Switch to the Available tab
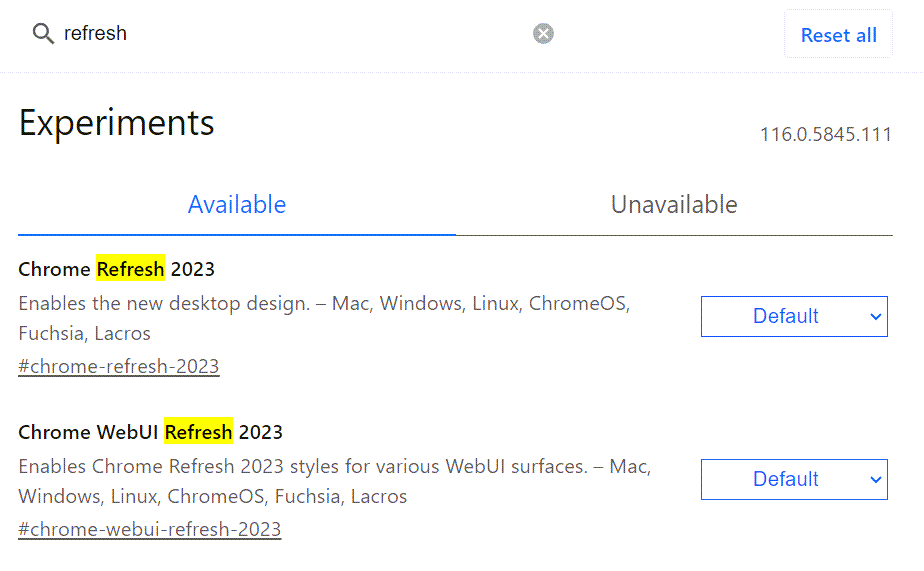The width and height of the screenshot is (924, 571). (x=237, y=205)
